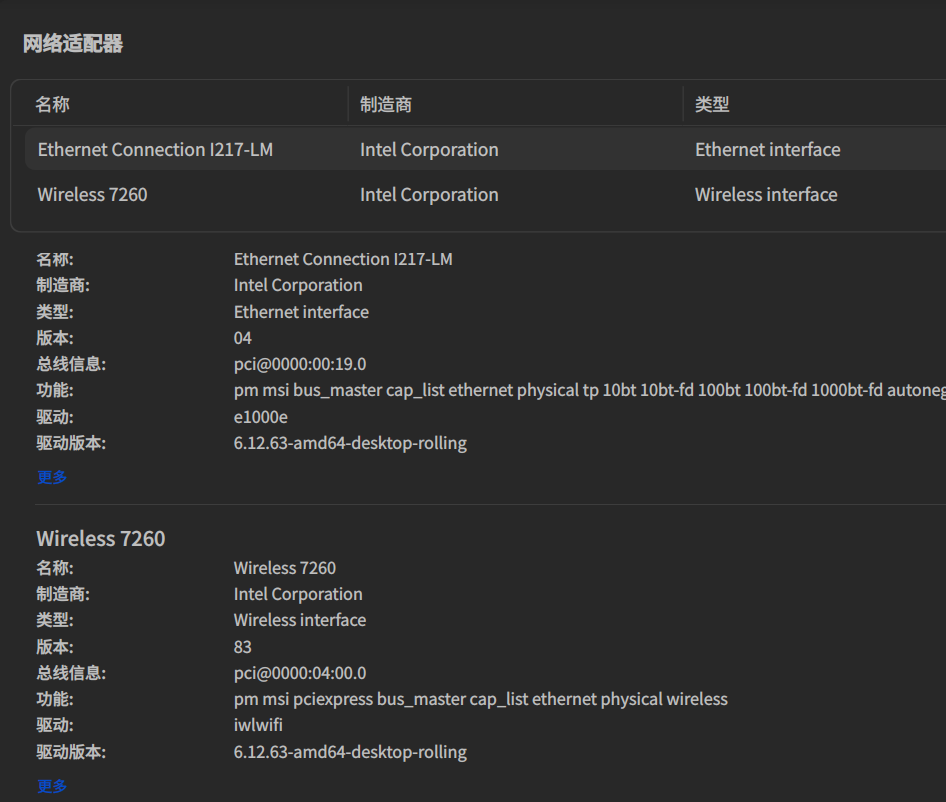This screenshot has height=802, width=946.
Task: Click the Wireless 7260 name value beside 名称 label
Action: pos(285,568)
